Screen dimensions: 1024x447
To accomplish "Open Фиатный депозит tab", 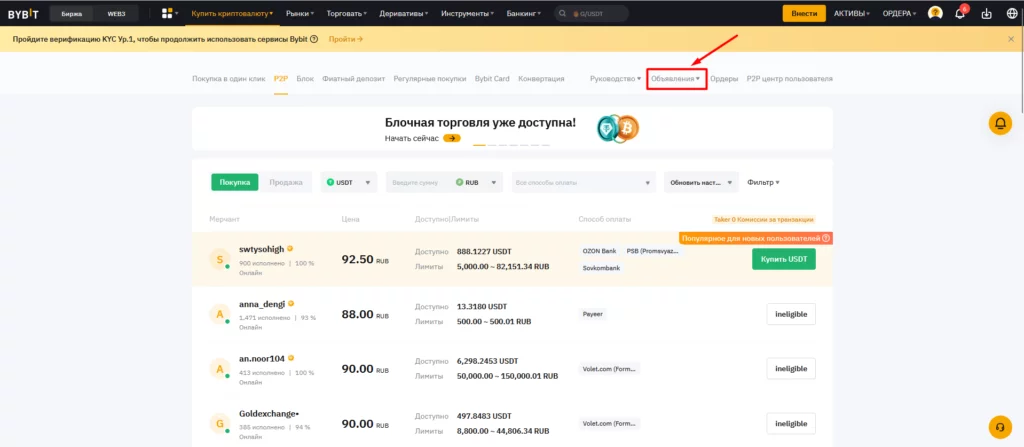I will tap(353, 78).
